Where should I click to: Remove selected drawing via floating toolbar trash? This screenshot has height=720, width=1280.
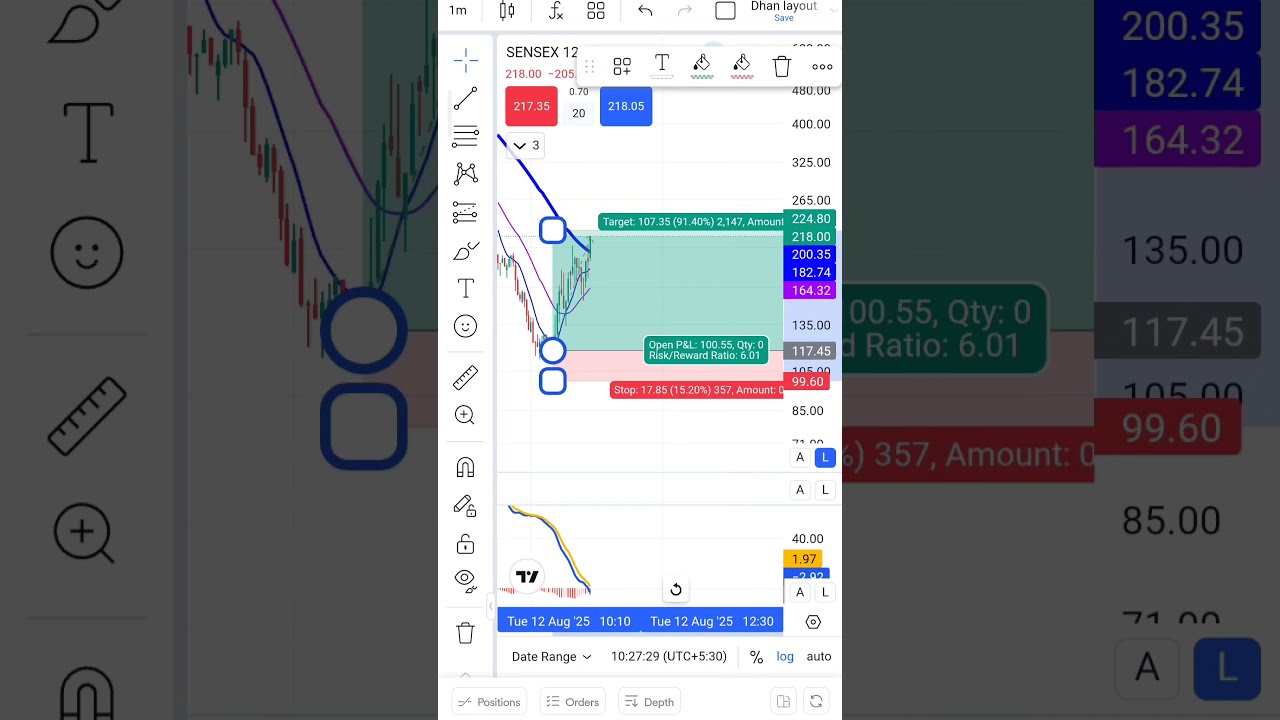(782, 67)
